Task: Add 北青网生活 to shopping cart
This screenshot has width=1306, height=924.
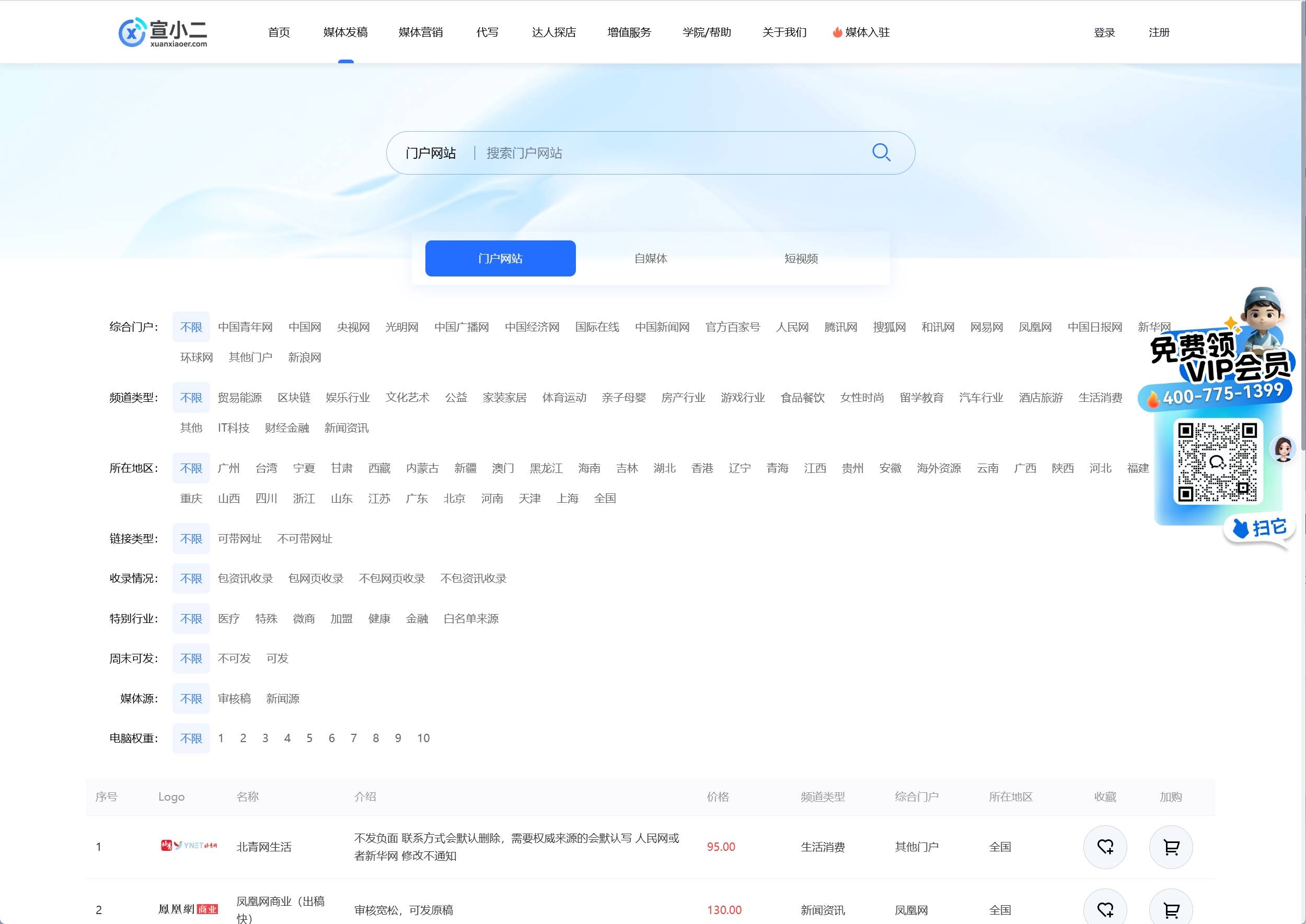Action: (1171, 847)
